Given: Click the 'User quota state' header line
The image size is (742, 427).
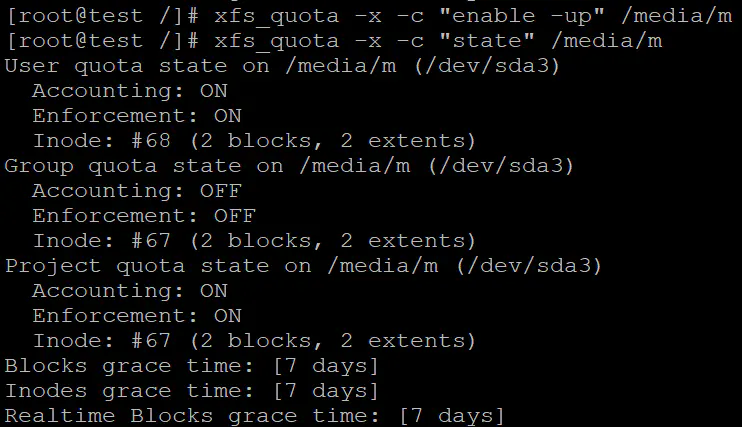Looking at the screenshot, I should coord(282,66).
